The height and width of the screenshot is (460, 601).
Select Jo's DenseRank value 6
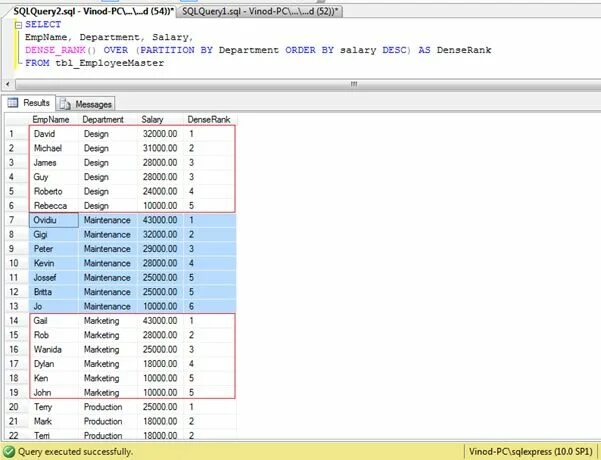click(x=210, y=306)
